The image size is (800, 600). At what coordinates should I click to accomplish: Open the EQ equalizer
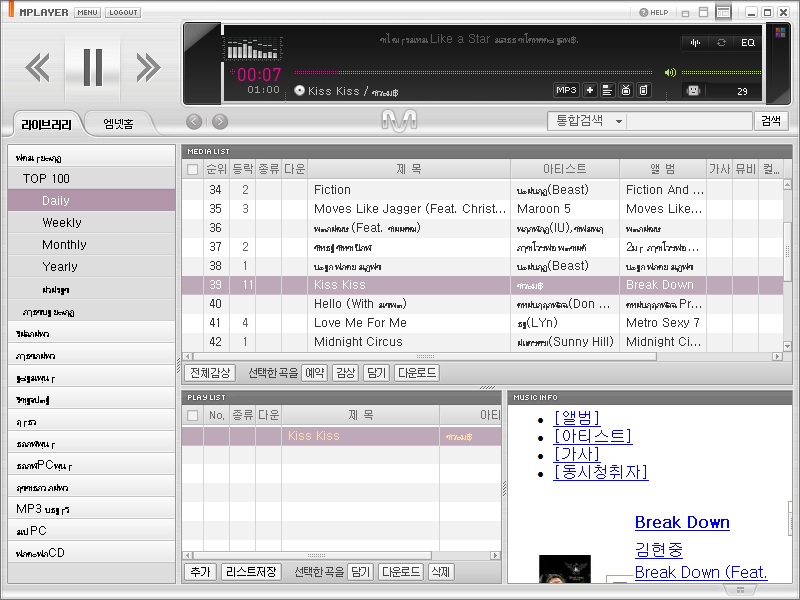[747, 42]
